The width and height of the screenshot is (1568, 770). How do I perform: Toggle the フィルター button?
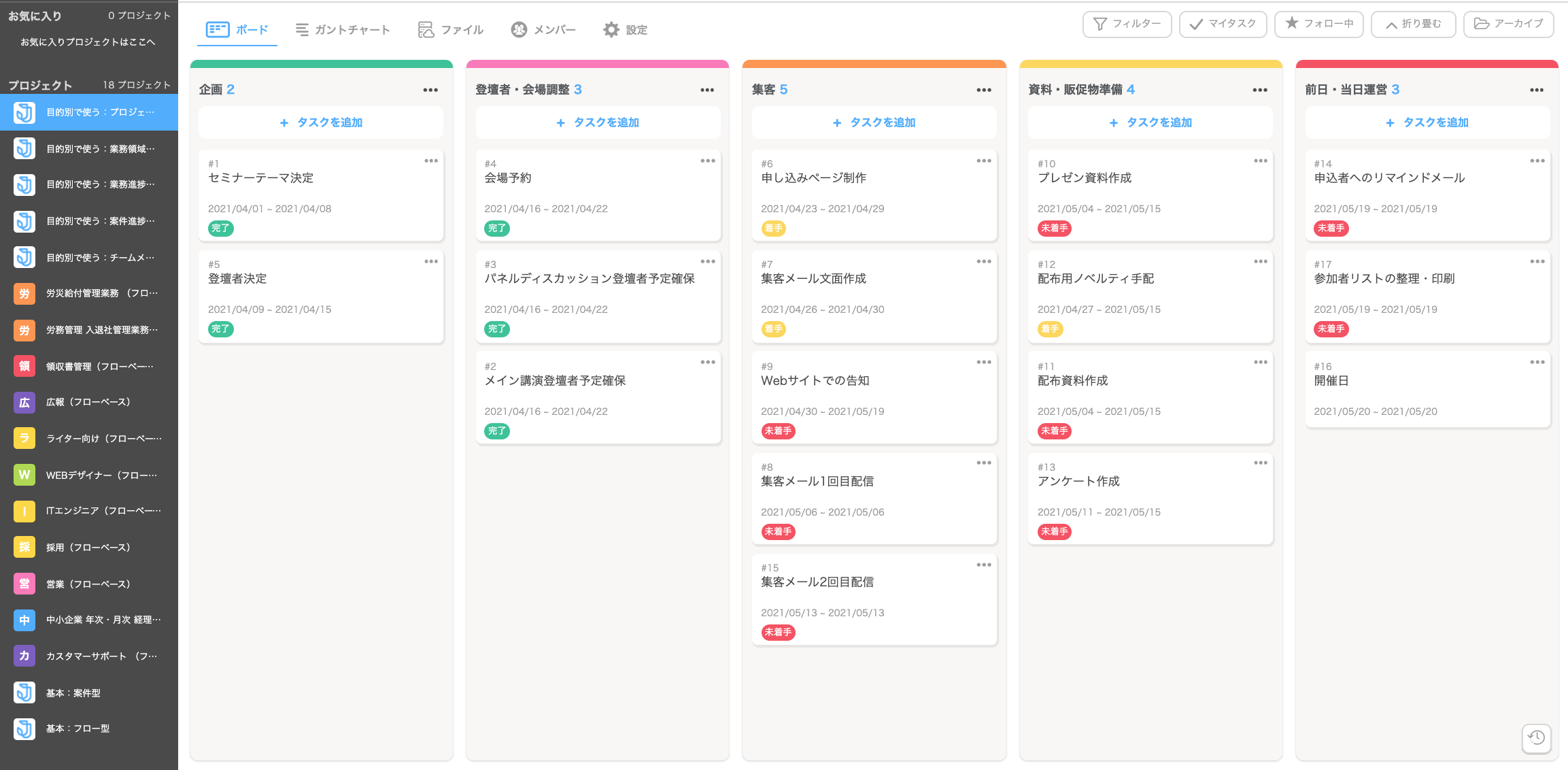(1127, 24)
